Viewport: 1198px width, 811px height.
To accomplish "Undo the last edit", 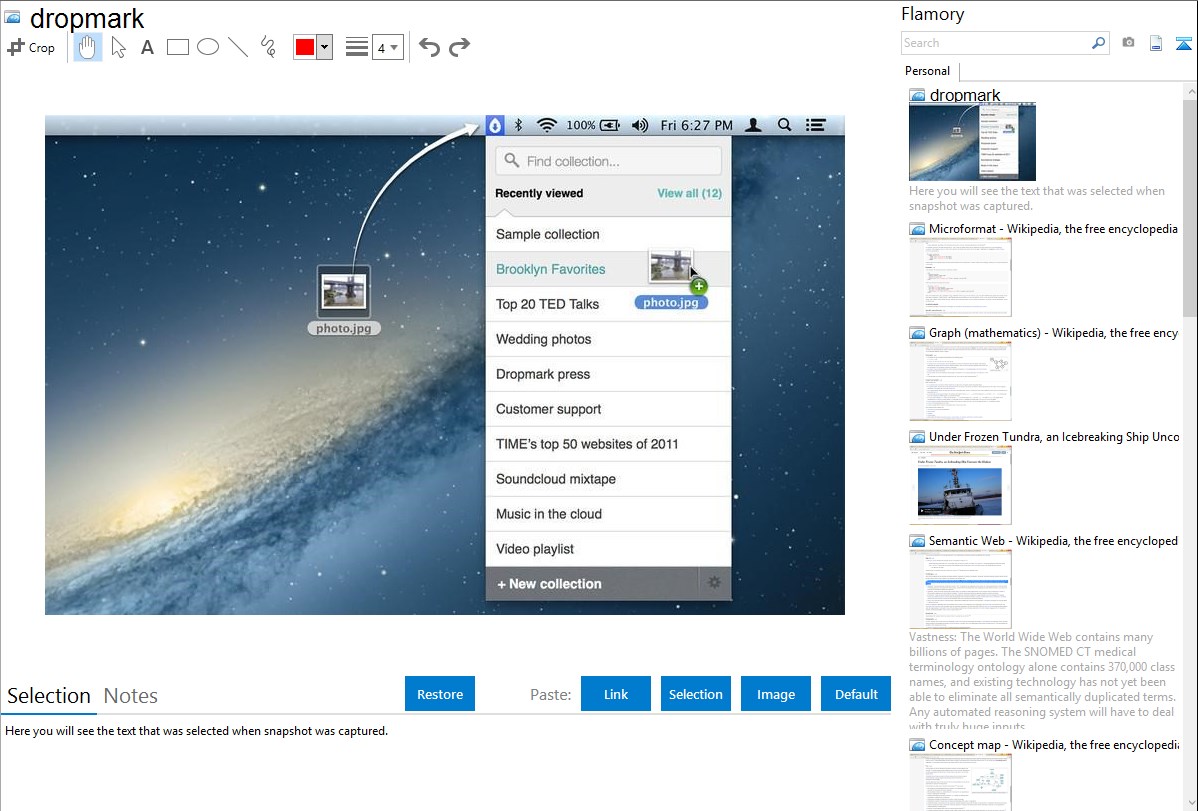I will 429,47.
